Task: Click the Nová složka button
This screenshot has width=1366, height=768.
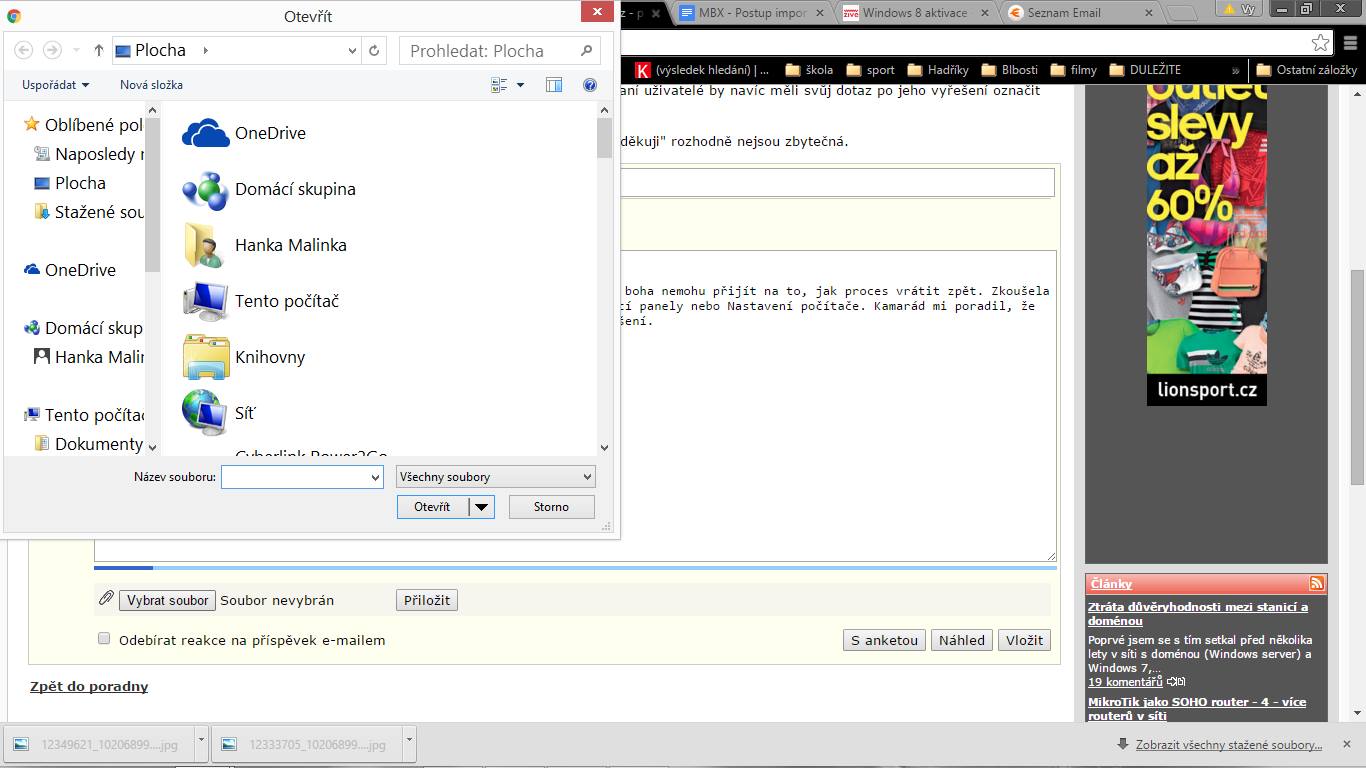Action: pyautogui.click(x=151, y=85)
